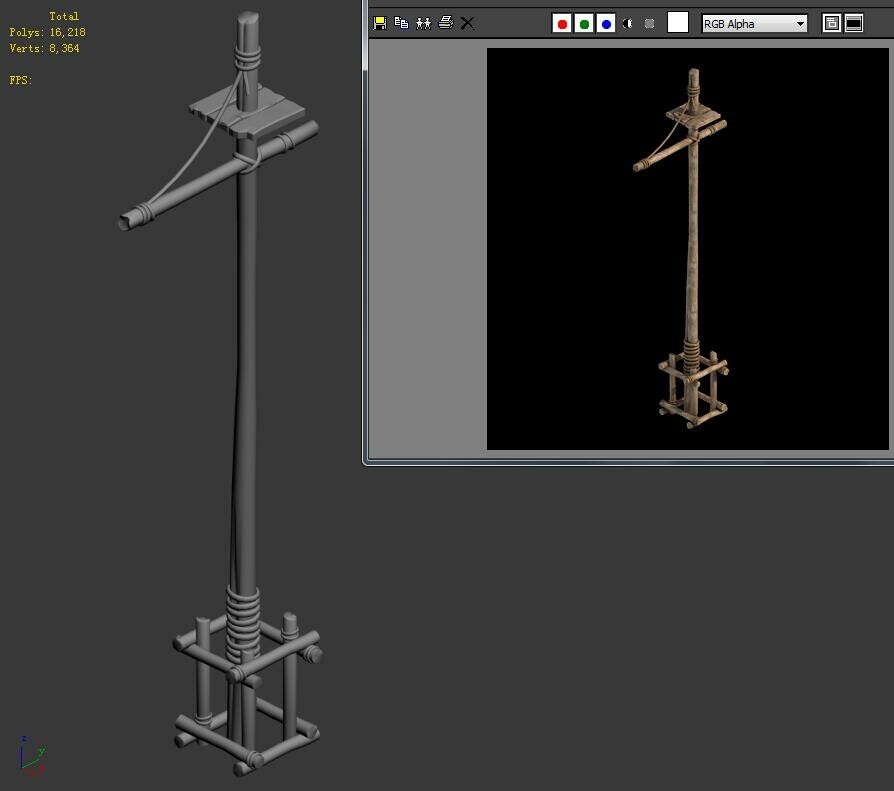Toggle the green channel
Screen dimensions: 894x791
584,23
